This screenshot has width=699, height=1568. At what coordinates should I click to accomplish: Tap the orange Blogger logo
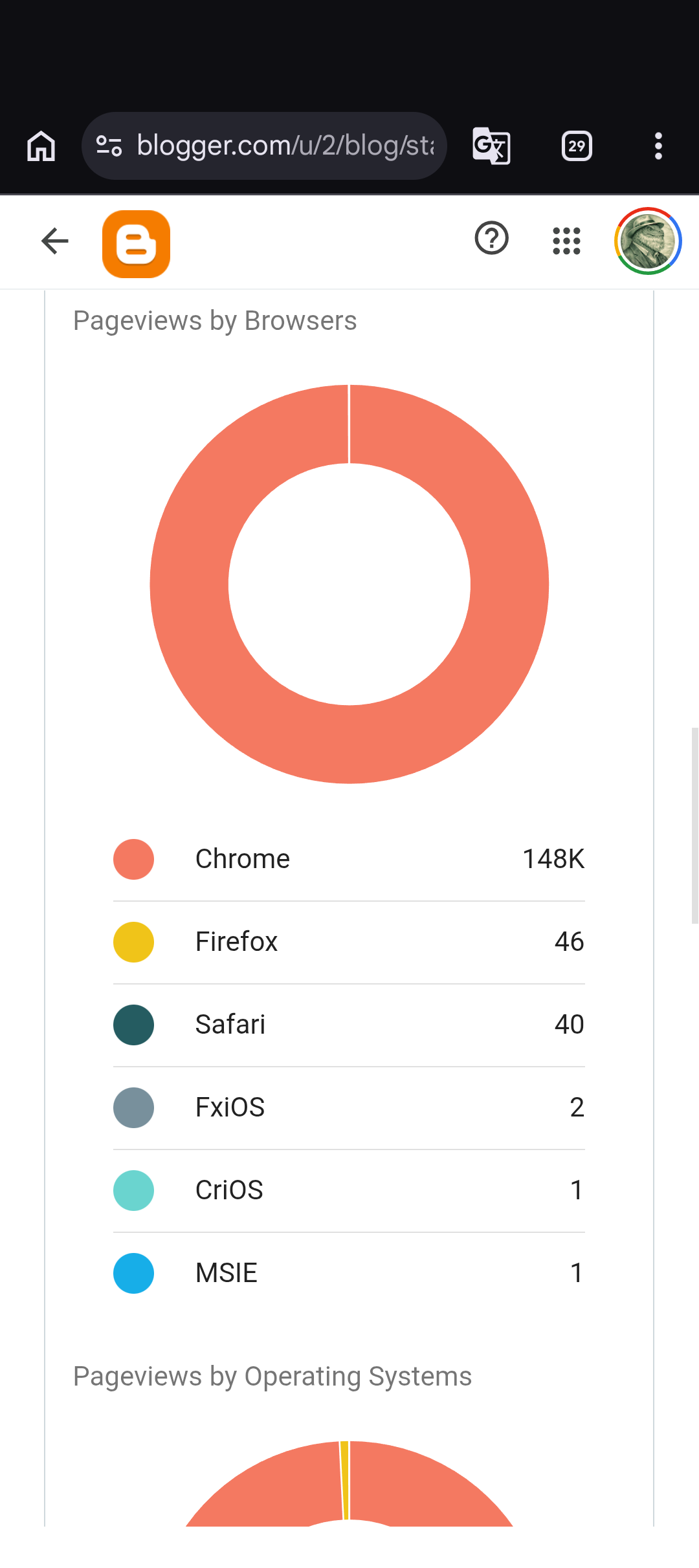click(x=136, y=244)
